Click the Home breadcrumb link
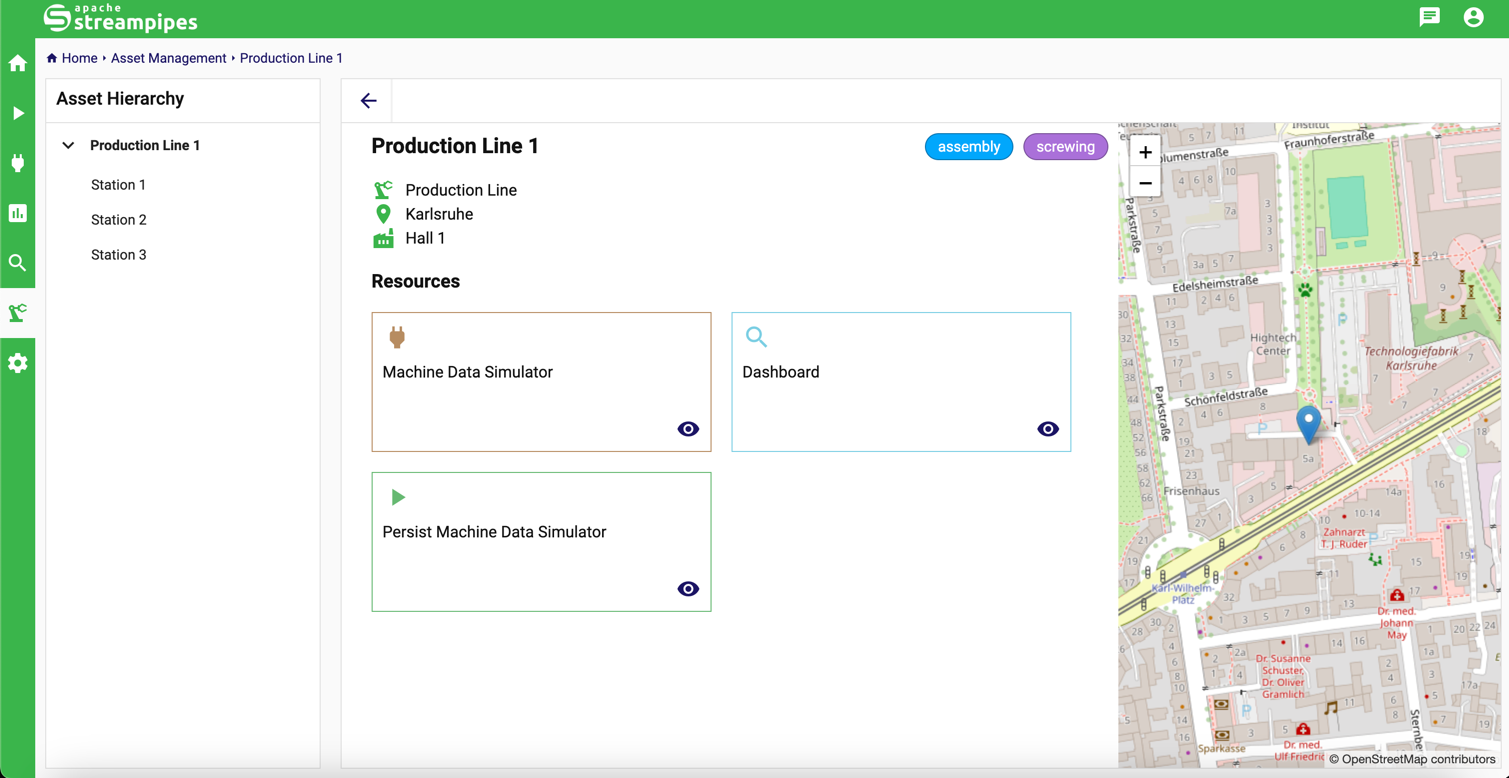The width and height of the screenshot is (1509, 778). [79, 58]
